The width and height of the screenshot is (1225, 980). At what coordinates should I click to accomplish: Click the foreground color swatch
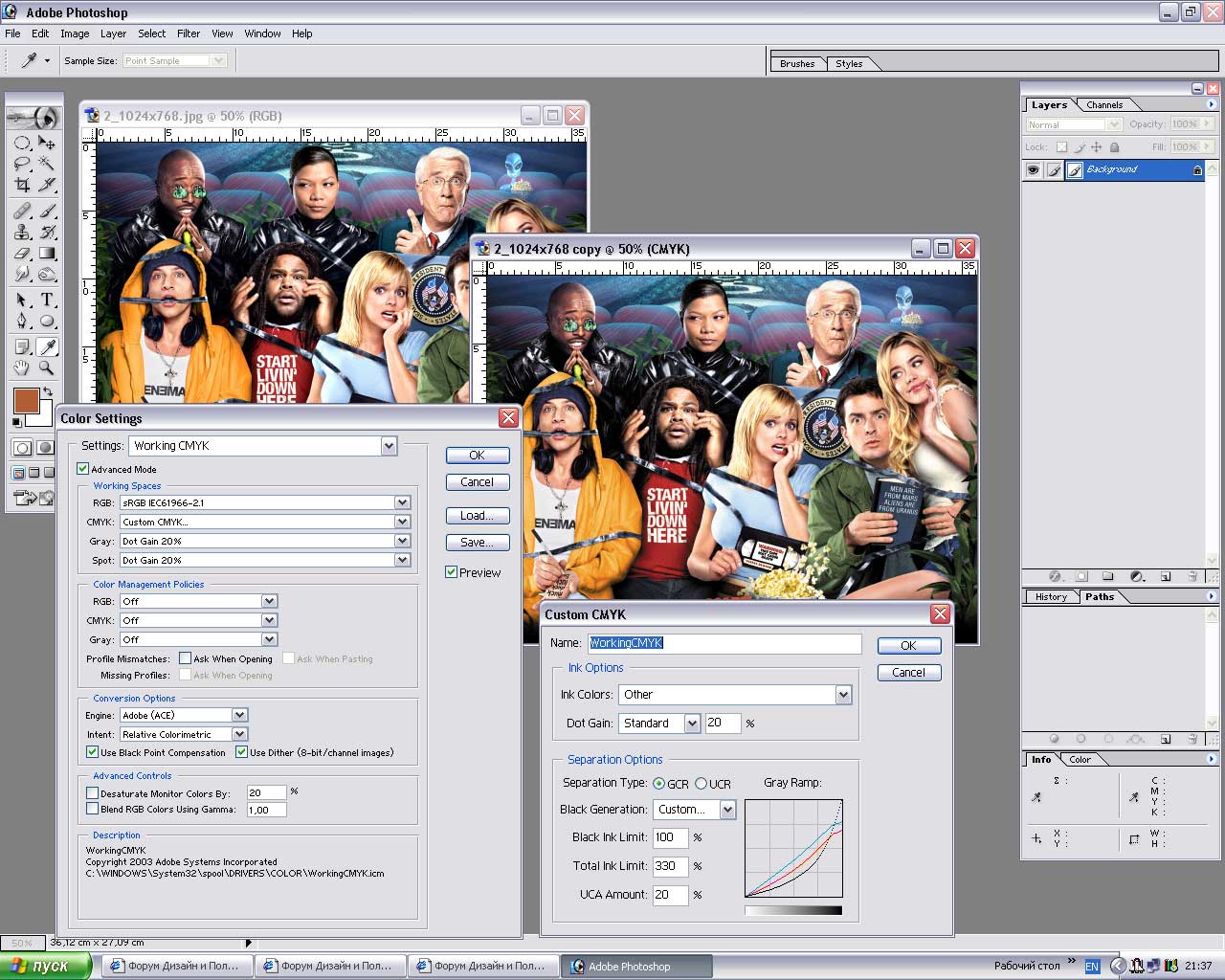pyautogui.click(x=26, y=400)
